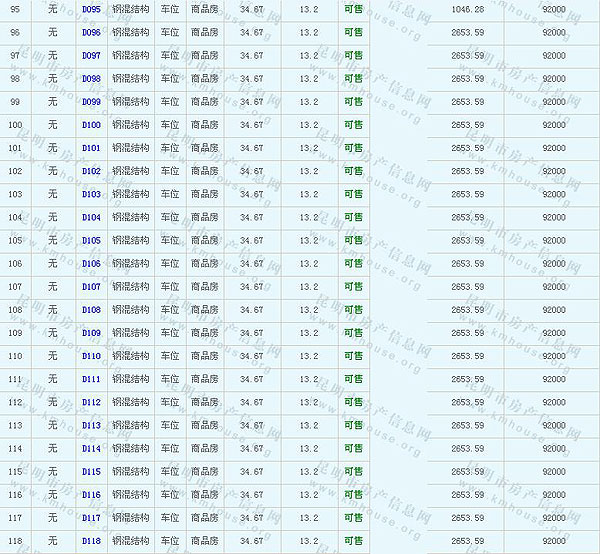
Task: Click the 1046.28 price cell
Action: point(467,9)
